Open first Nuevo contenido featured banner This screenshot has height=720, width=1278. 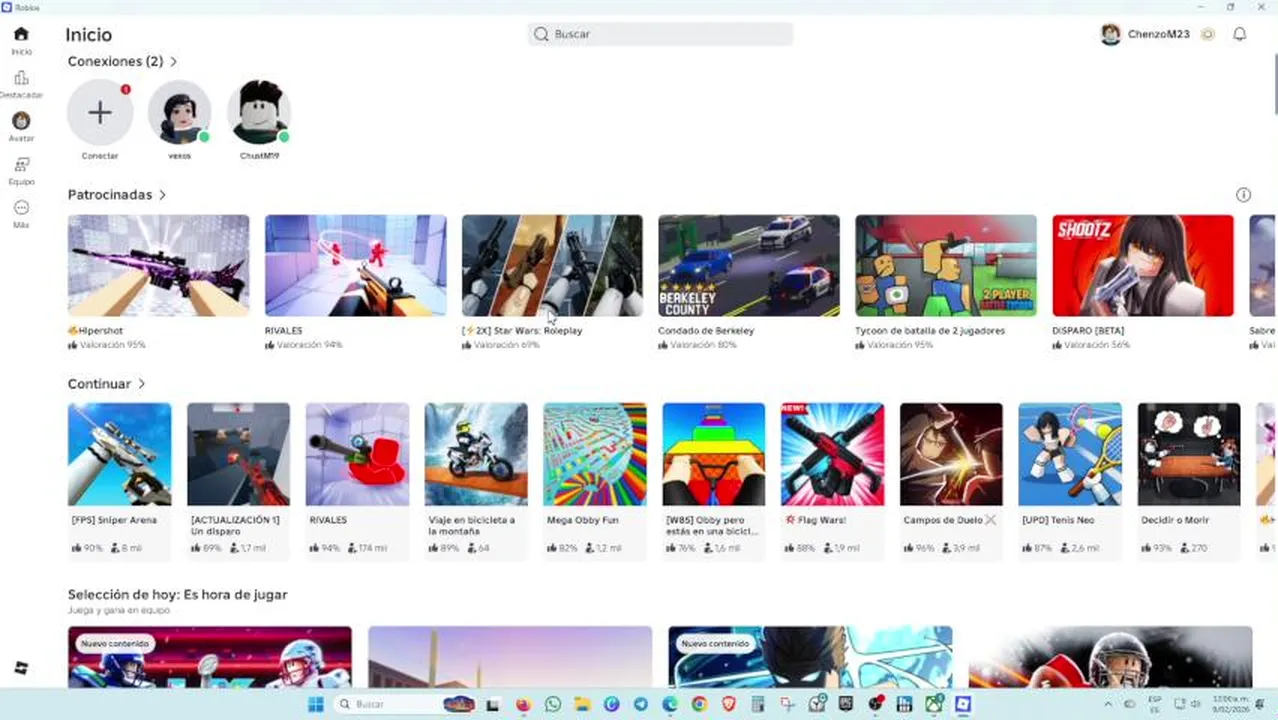[x=210, y=657]
